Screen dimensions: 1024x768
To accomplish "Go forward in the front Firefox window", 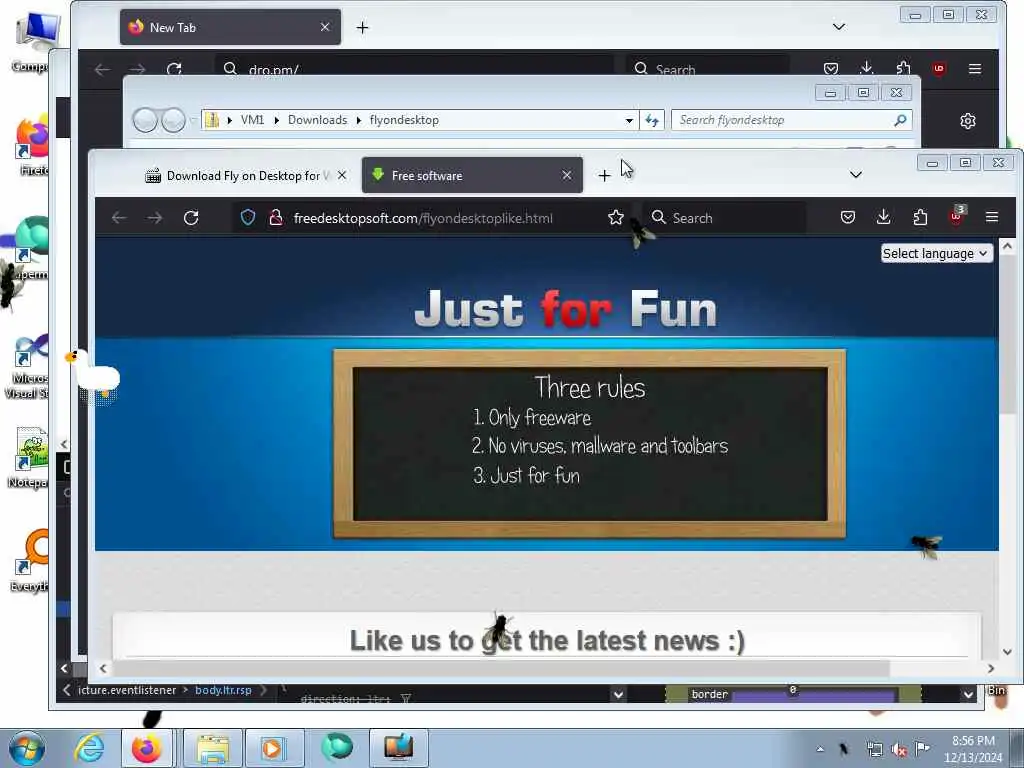I will tap(155, 217).
